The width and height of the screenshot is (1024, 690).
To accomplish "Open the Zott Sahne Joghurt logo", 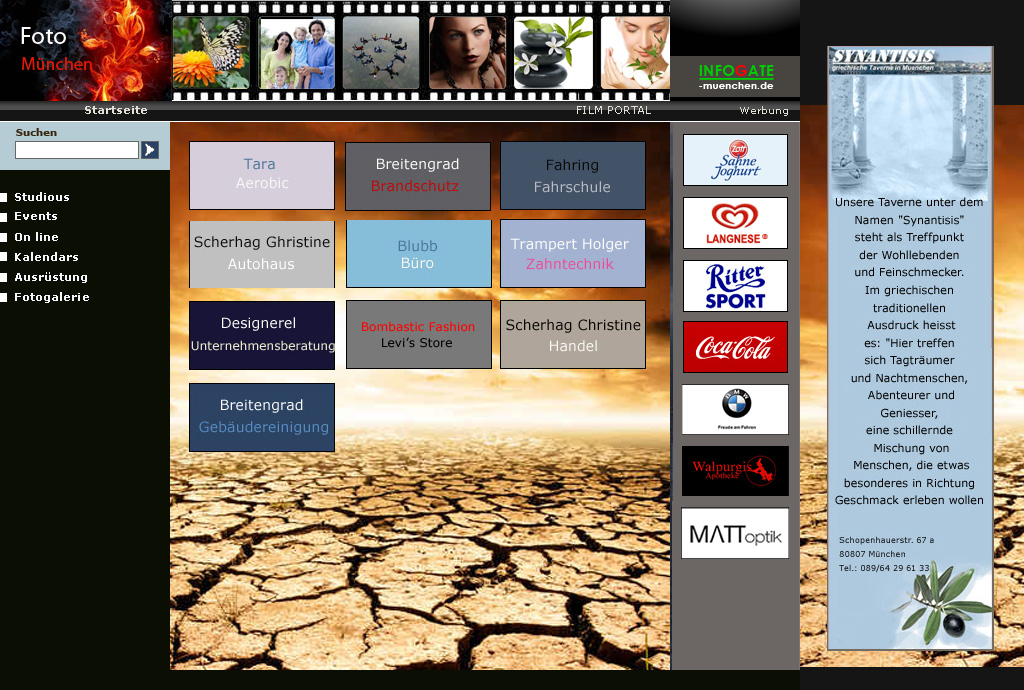I will click(735, 160).
